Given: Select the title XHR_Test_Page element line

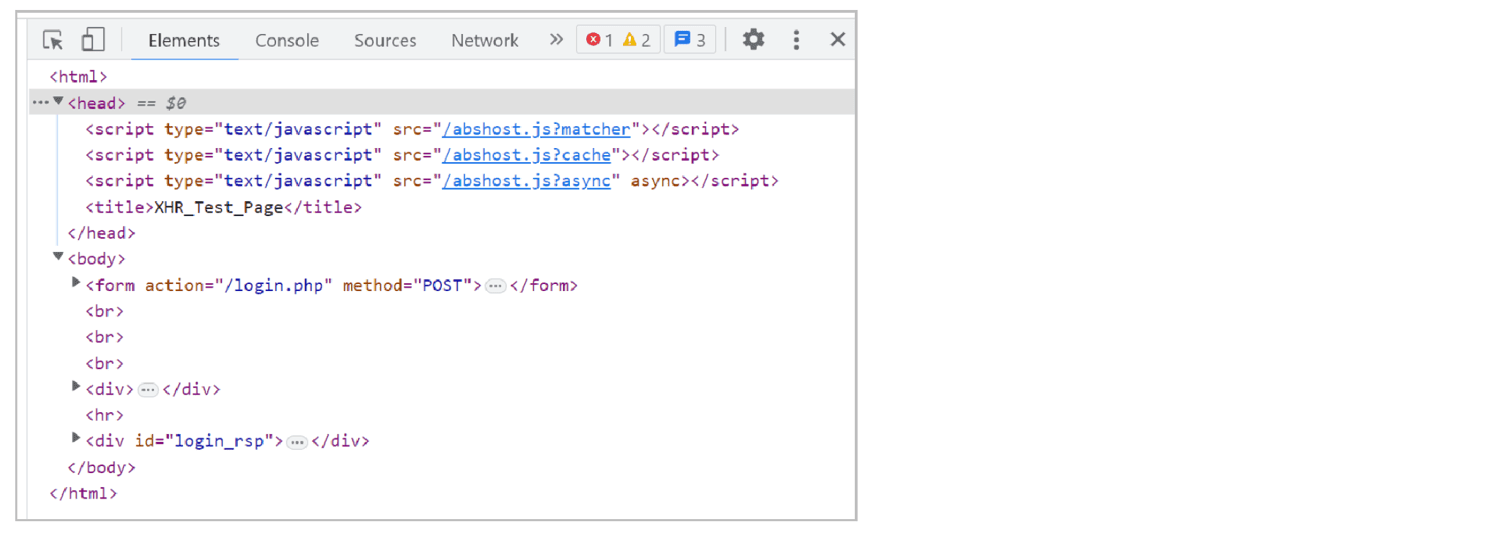Looking at the screenshot, I should click(x=224, y=208).
